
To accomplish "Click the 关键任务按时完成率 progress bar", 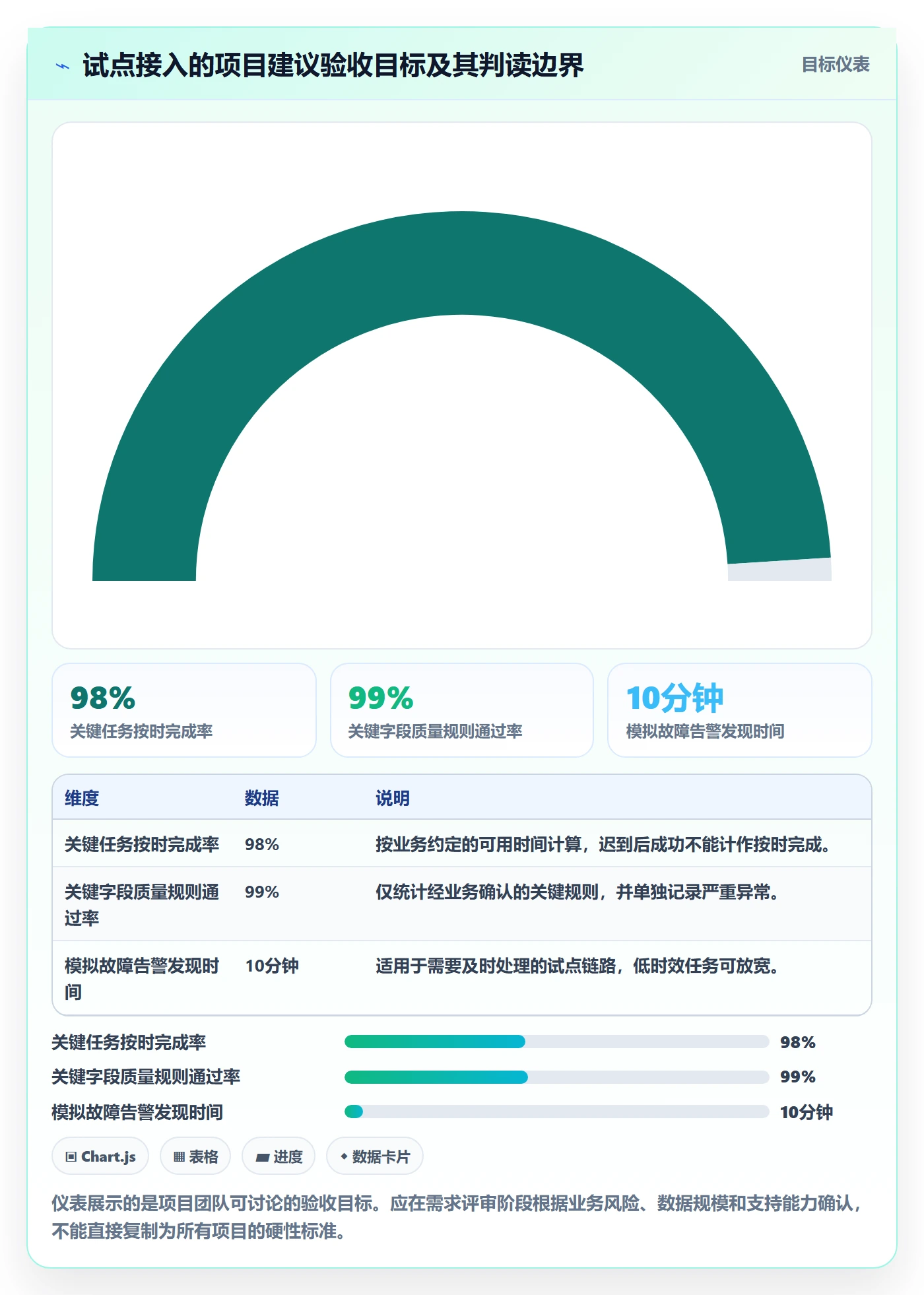I will click(556, 1042).
